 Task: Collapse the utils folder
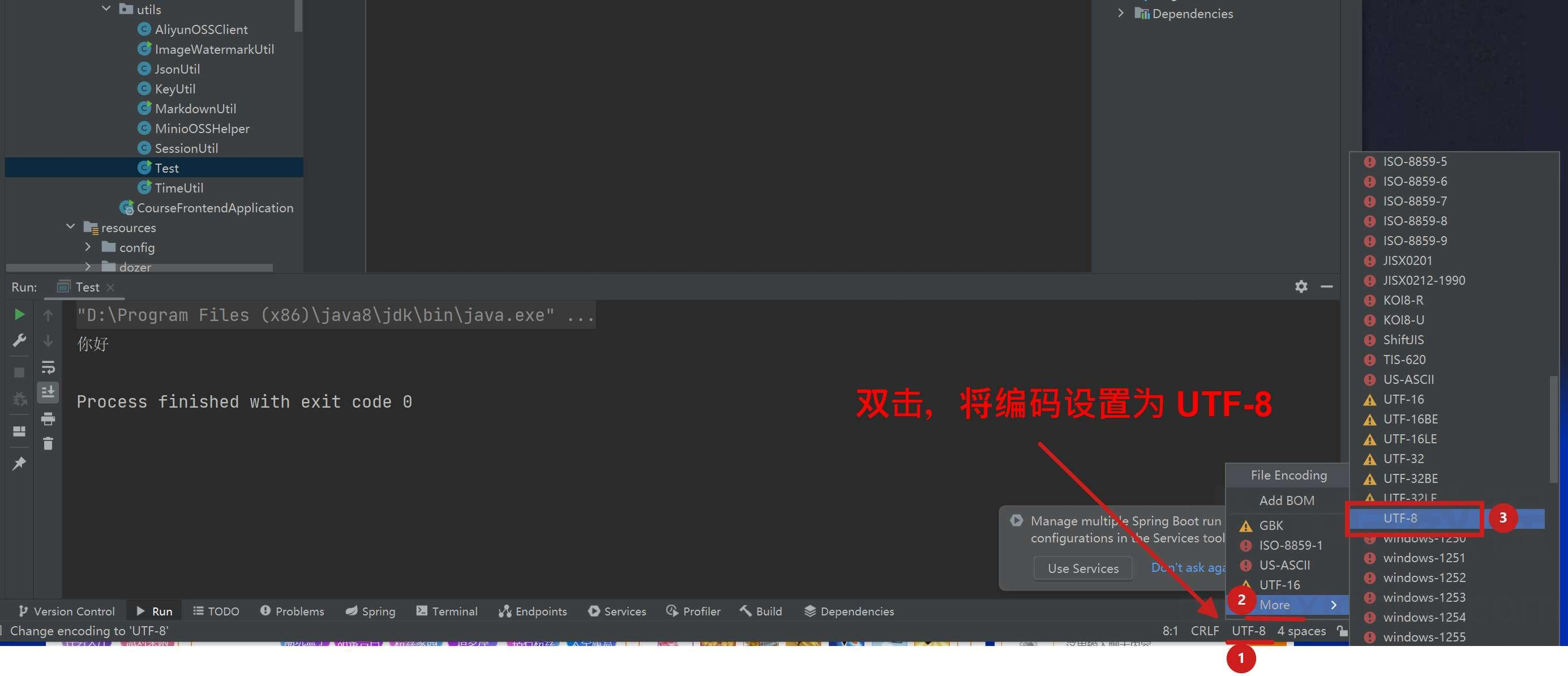106,9
